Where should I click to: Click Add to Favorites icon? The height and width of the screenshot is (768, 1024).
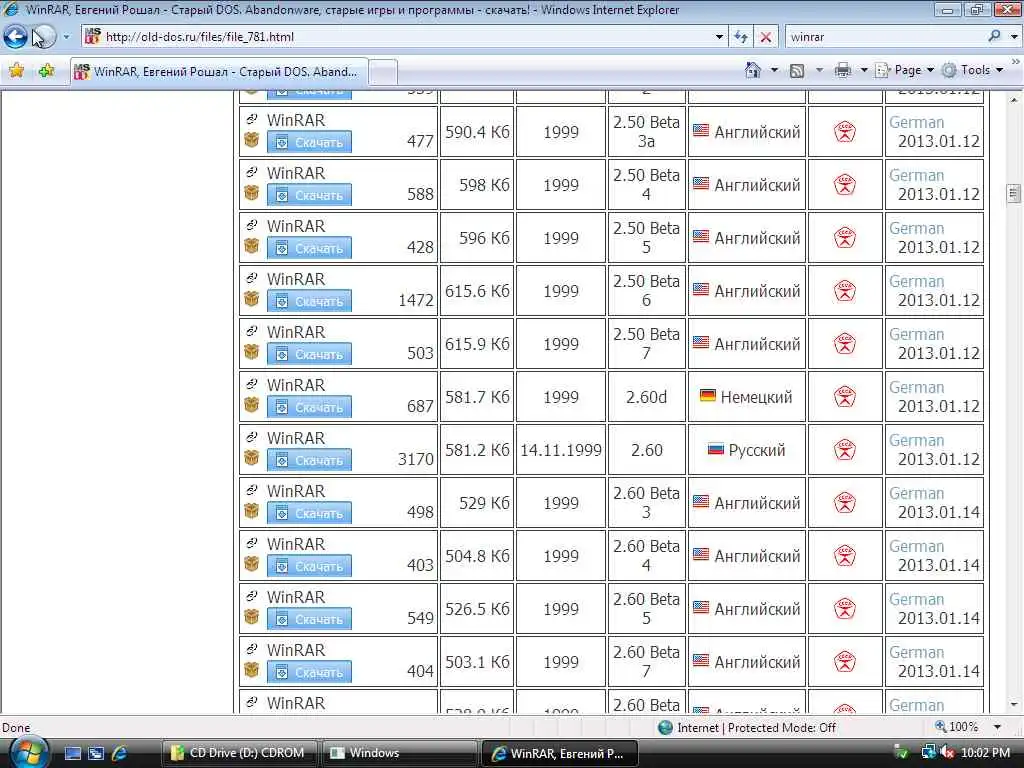click(46, 71)
